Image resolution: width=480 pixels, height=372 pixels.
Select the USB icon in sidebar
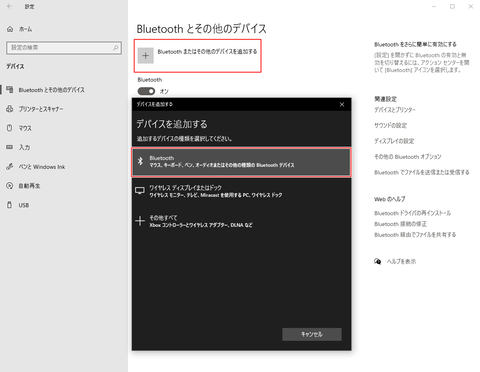(10, 205)
